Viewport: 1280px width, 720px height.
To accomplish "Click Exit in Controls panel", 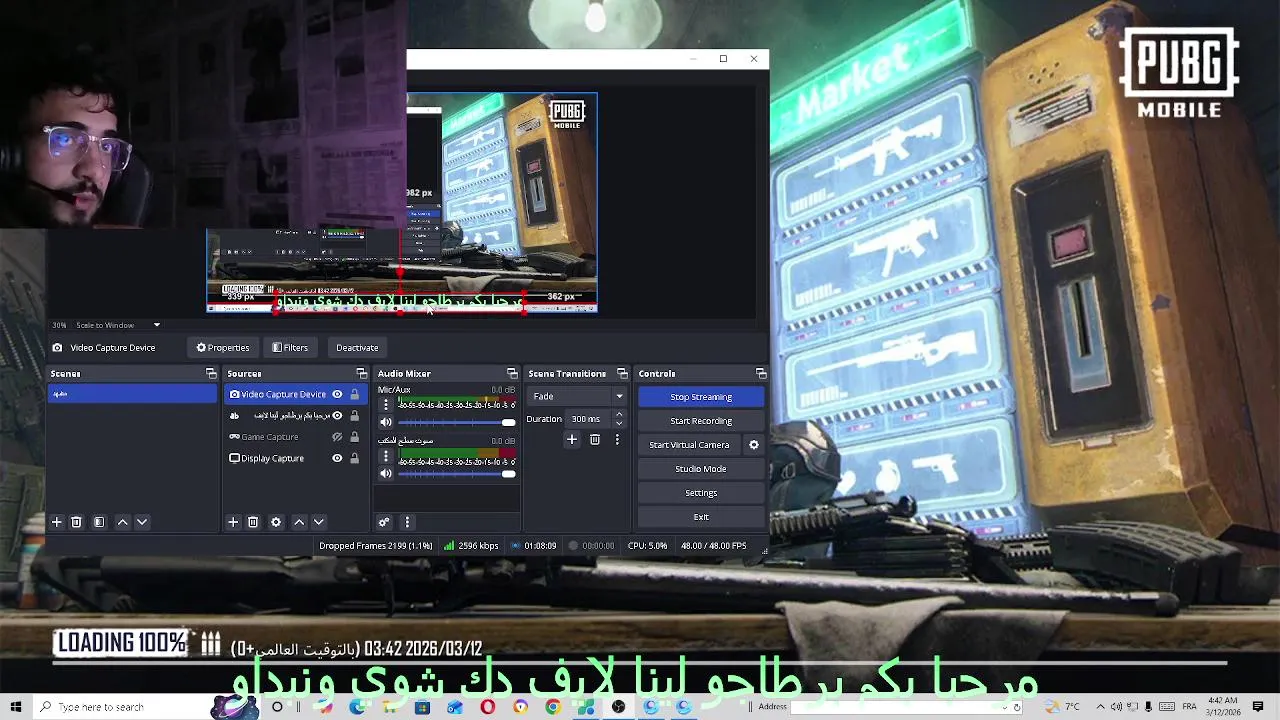I will pos(701,517).
